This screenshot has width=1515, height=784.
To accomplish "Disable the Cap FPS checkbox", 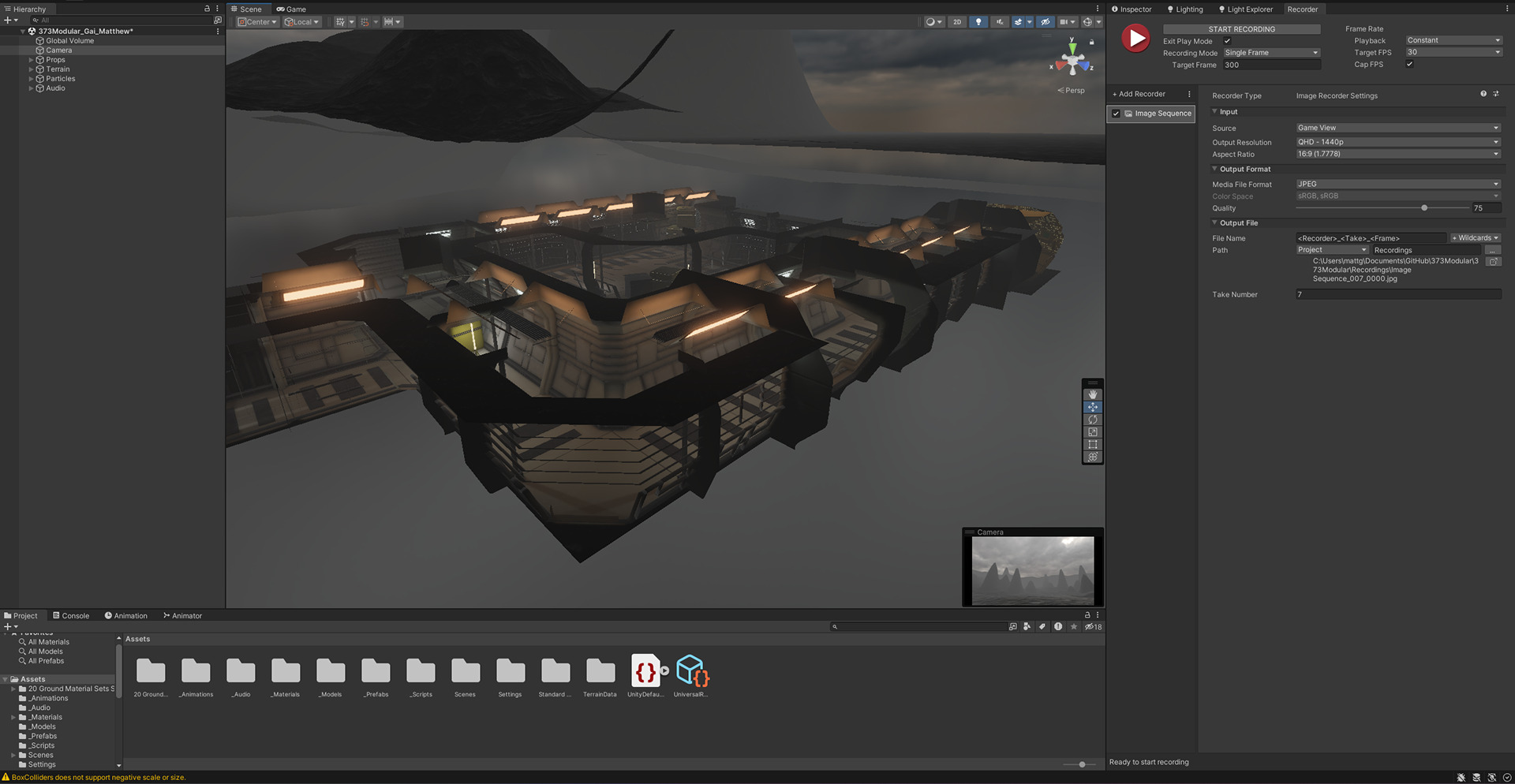I will (x=1409, y=65).
